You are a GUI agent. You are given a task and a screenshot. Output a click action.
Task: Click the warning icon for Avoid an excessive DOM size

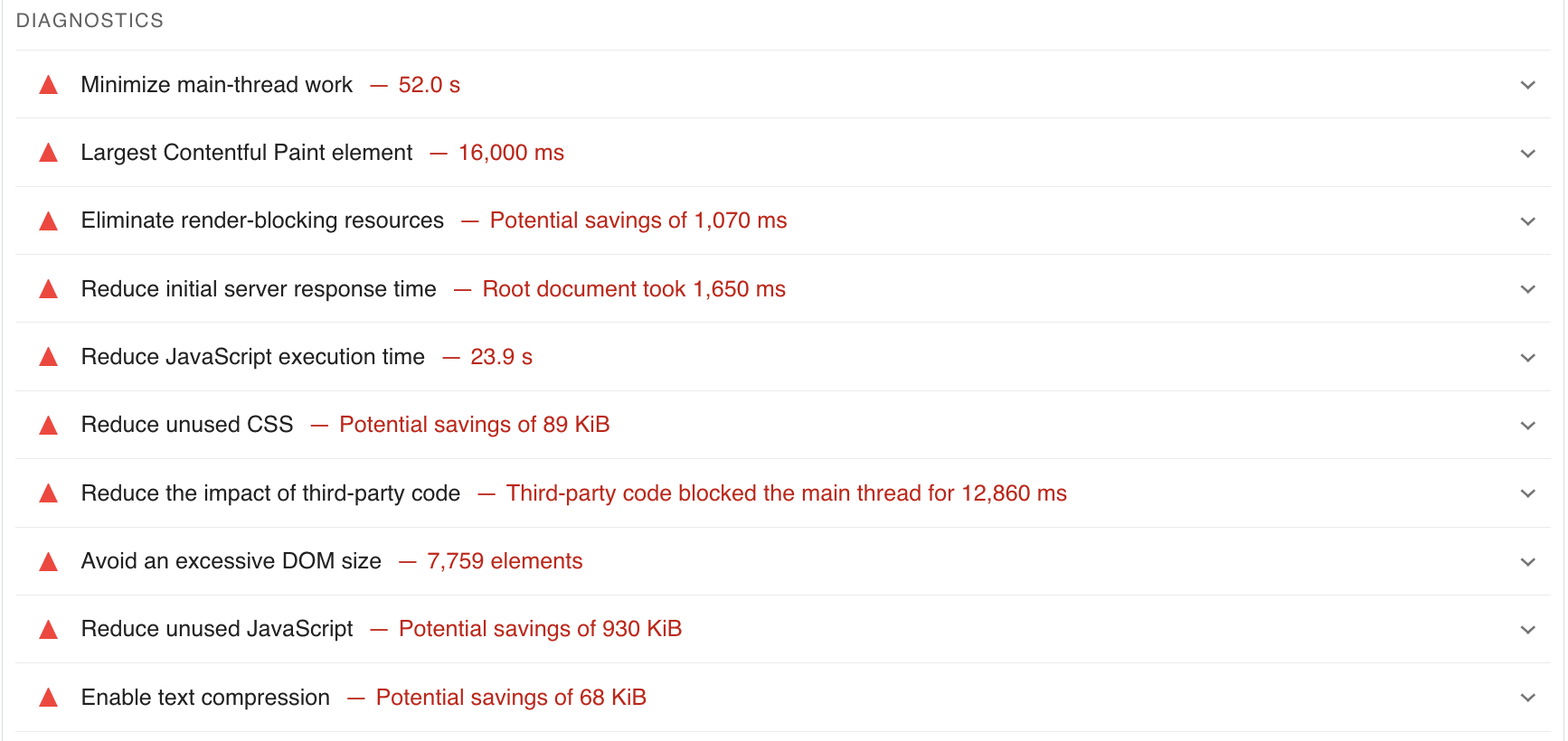[48, 560]
